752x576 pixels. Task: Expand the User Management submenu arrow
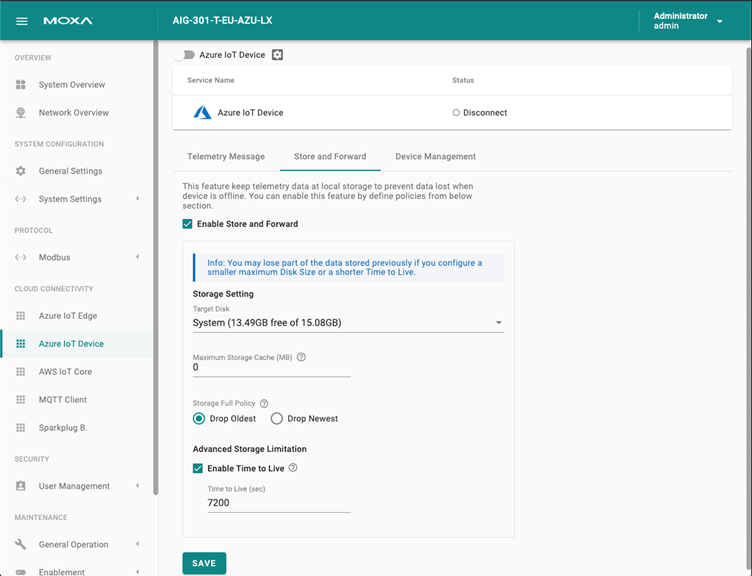pyautogui.click(x=138, y=486)
